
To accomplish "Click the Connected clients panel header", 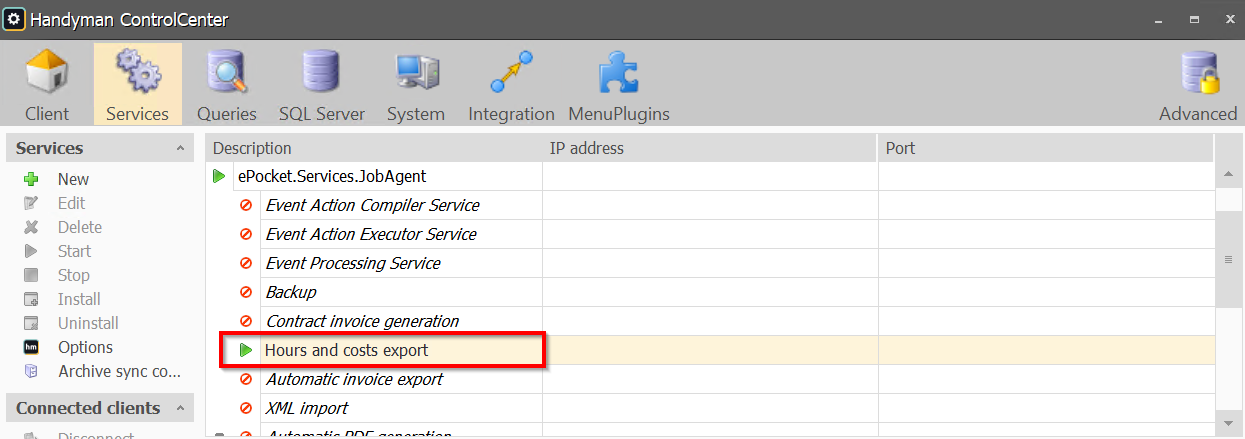I will point(100,408).
